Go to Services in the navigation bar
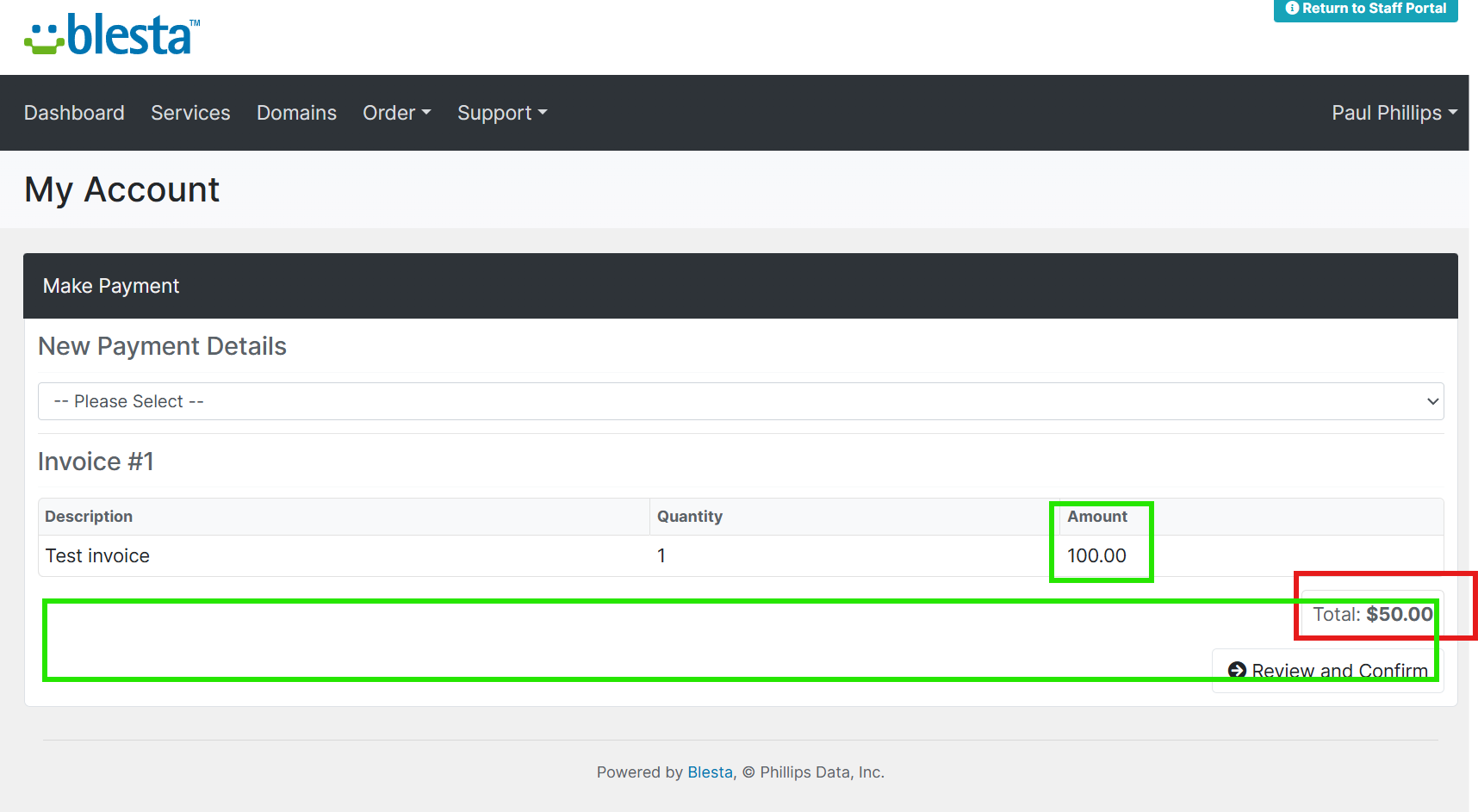 (x=190, y=113)
